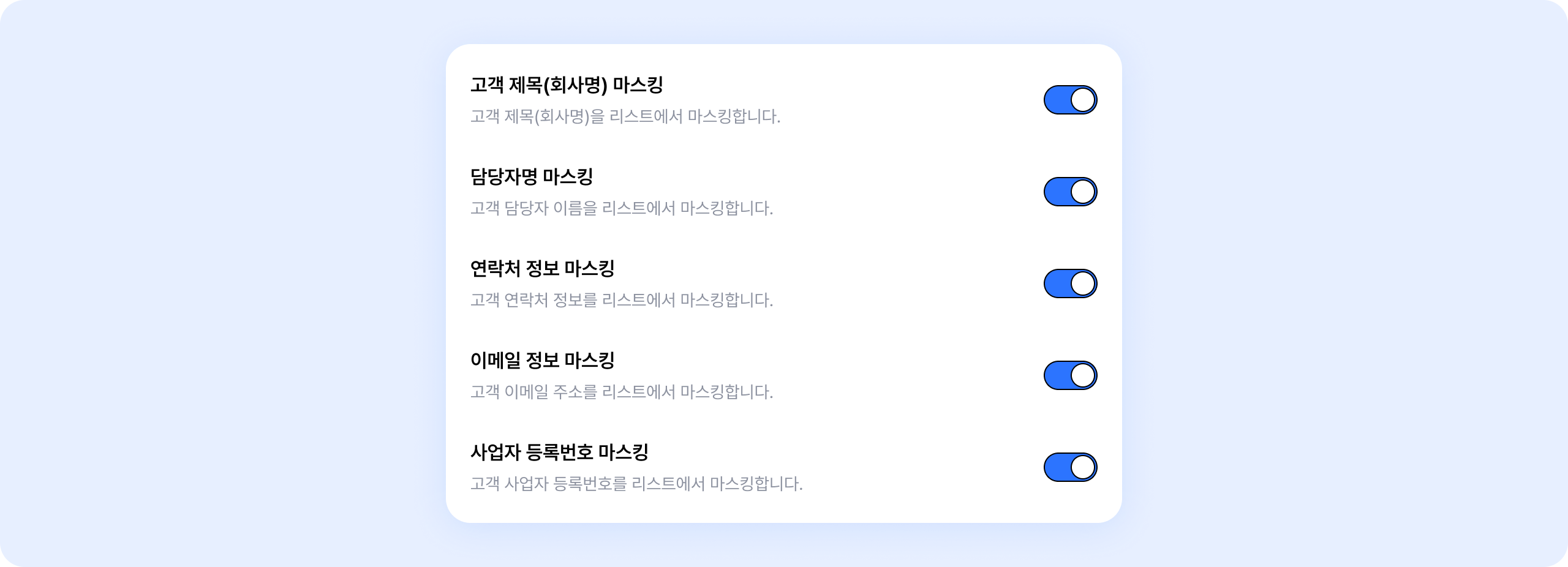Image resolution: width=1568 pixels, height=567 pixels.
Task: Click white knob of 고객 제목(회사명) toggle
Action: click(1083, 100)
